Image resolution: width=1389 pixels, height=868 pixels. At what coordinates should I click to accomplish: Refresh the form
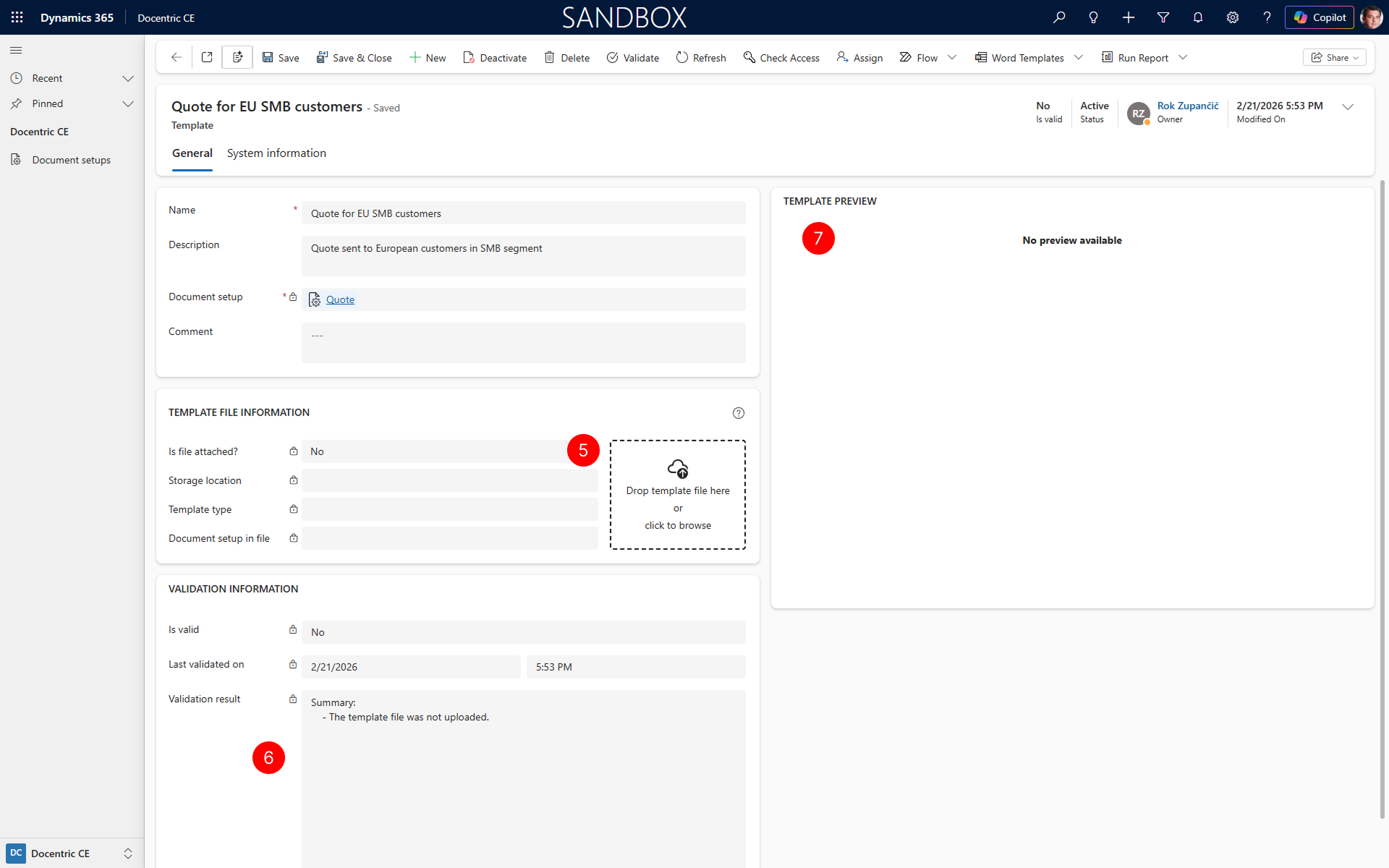tap(701, 58)
